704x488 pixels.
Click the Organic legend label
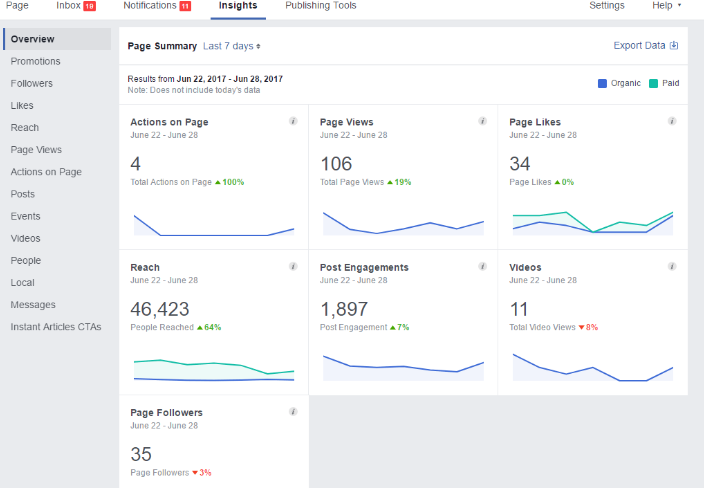point(625,83)
